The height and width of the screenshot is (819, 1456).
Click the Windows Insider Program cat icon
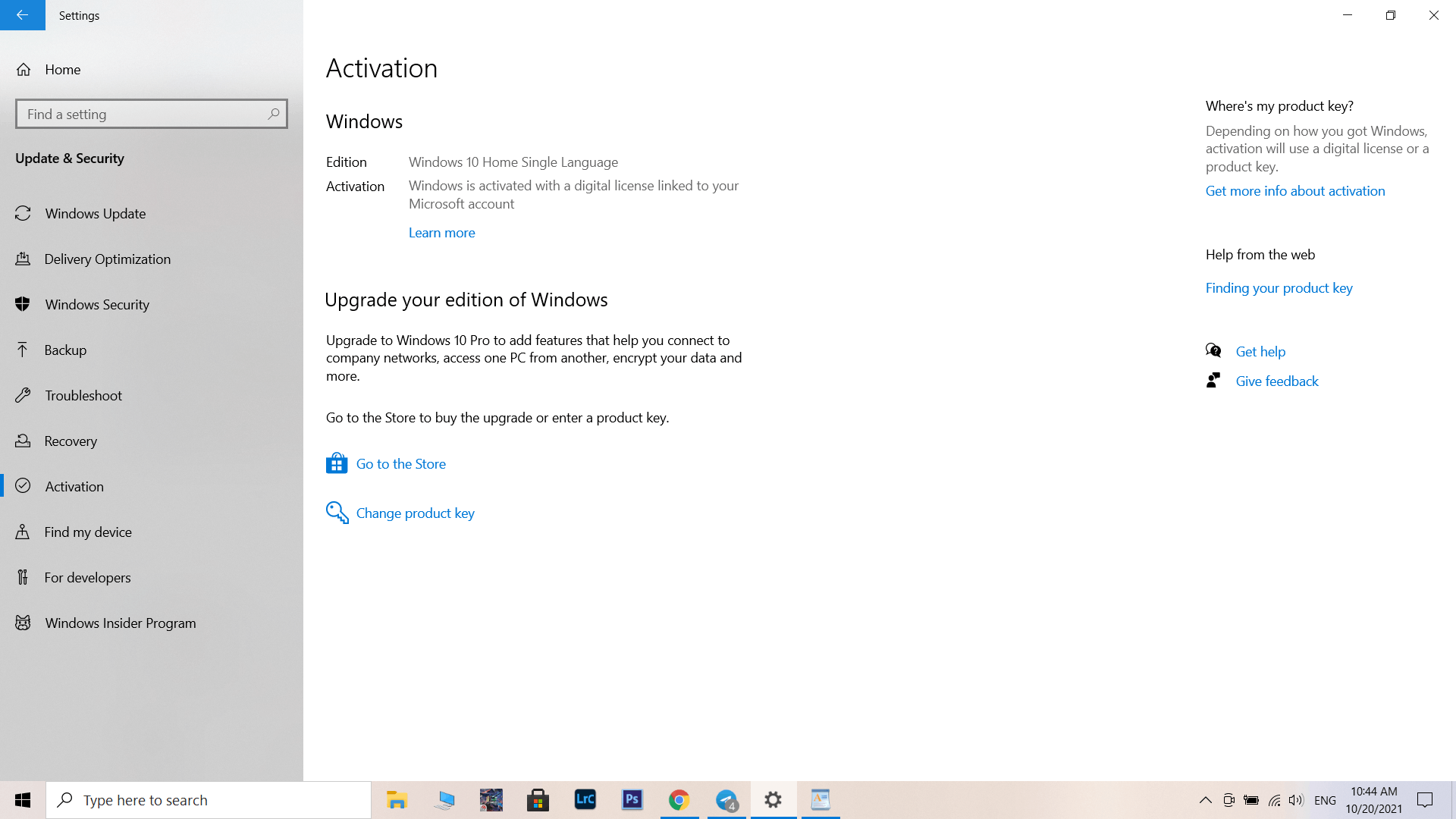point(23,623)
